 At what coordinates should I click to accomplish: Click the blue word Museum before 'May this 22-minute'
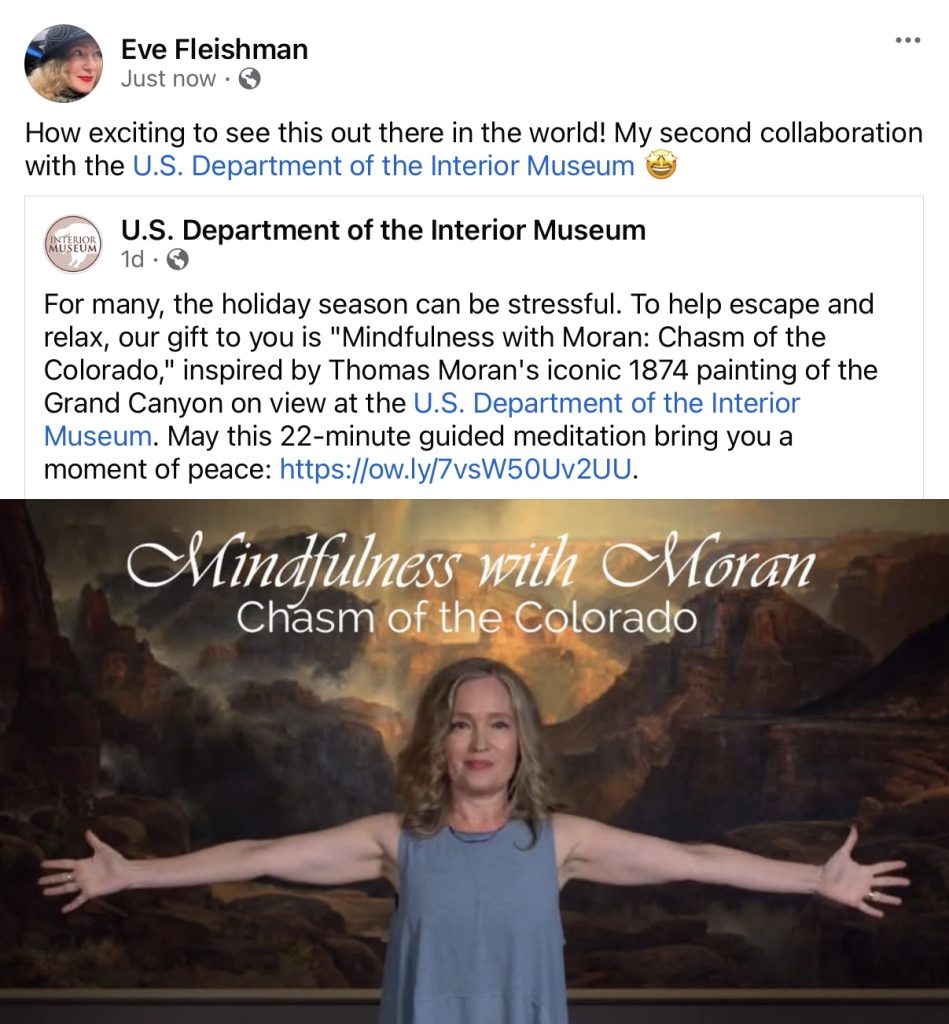(98, 436)
